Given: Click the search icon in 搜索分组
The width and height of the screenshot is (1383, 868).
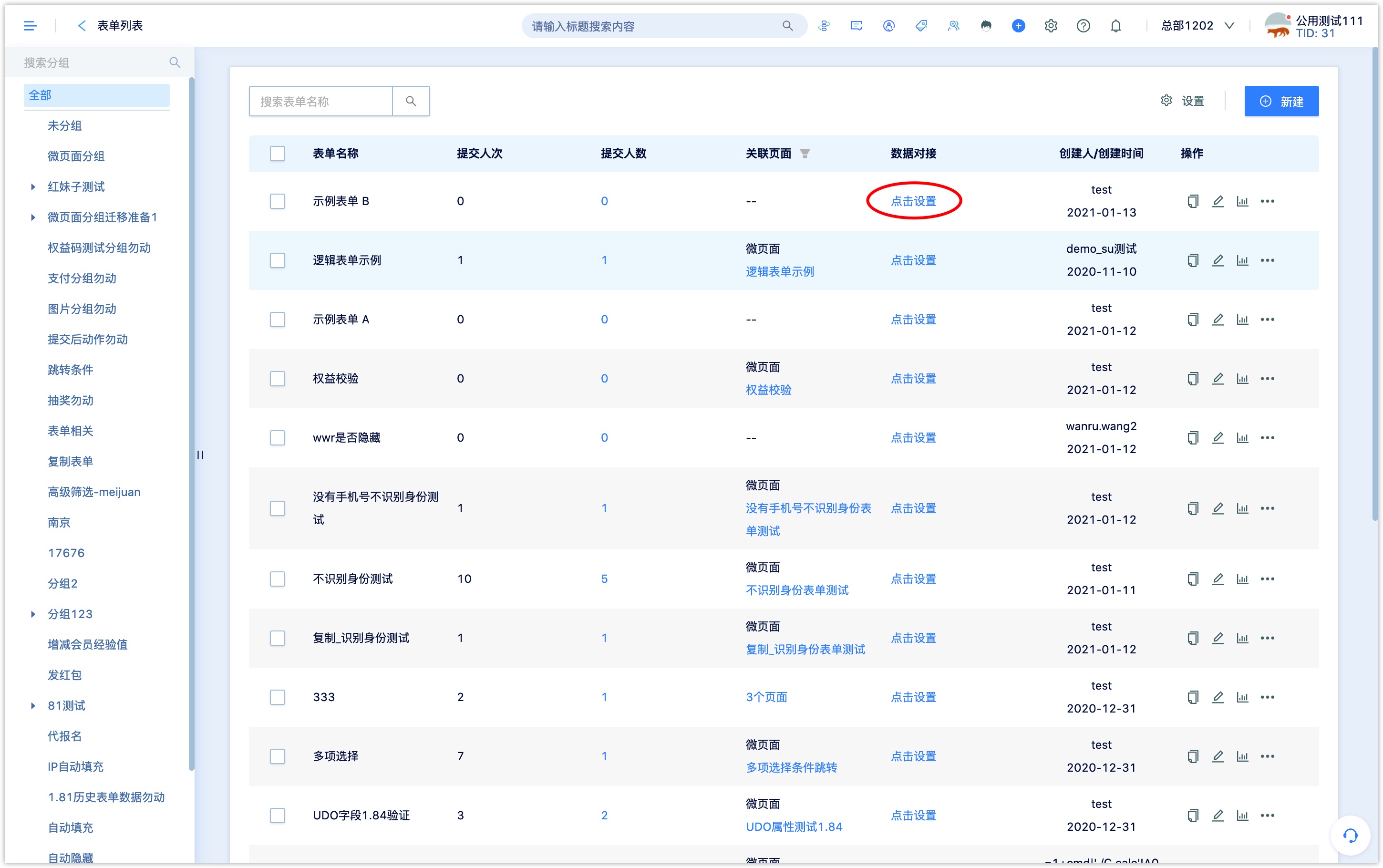Looking at the screenshot, I should 175,62.
